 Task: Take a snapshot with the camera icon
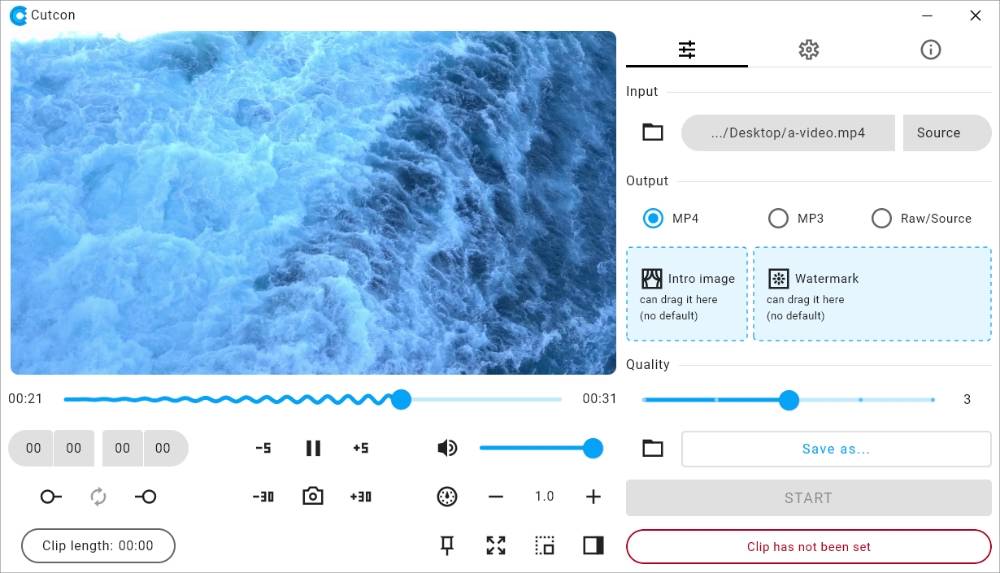pos(313,496)
